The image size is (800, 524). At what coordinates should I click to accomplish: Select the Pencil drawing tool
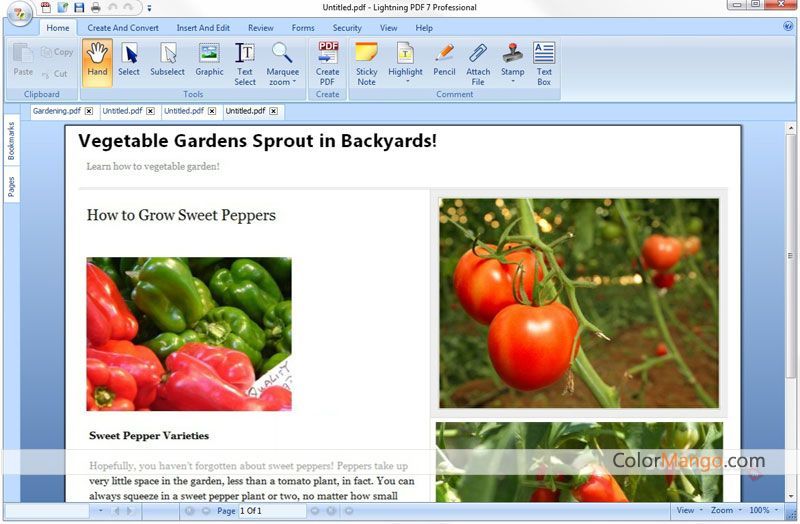click(x=444, y=60)
